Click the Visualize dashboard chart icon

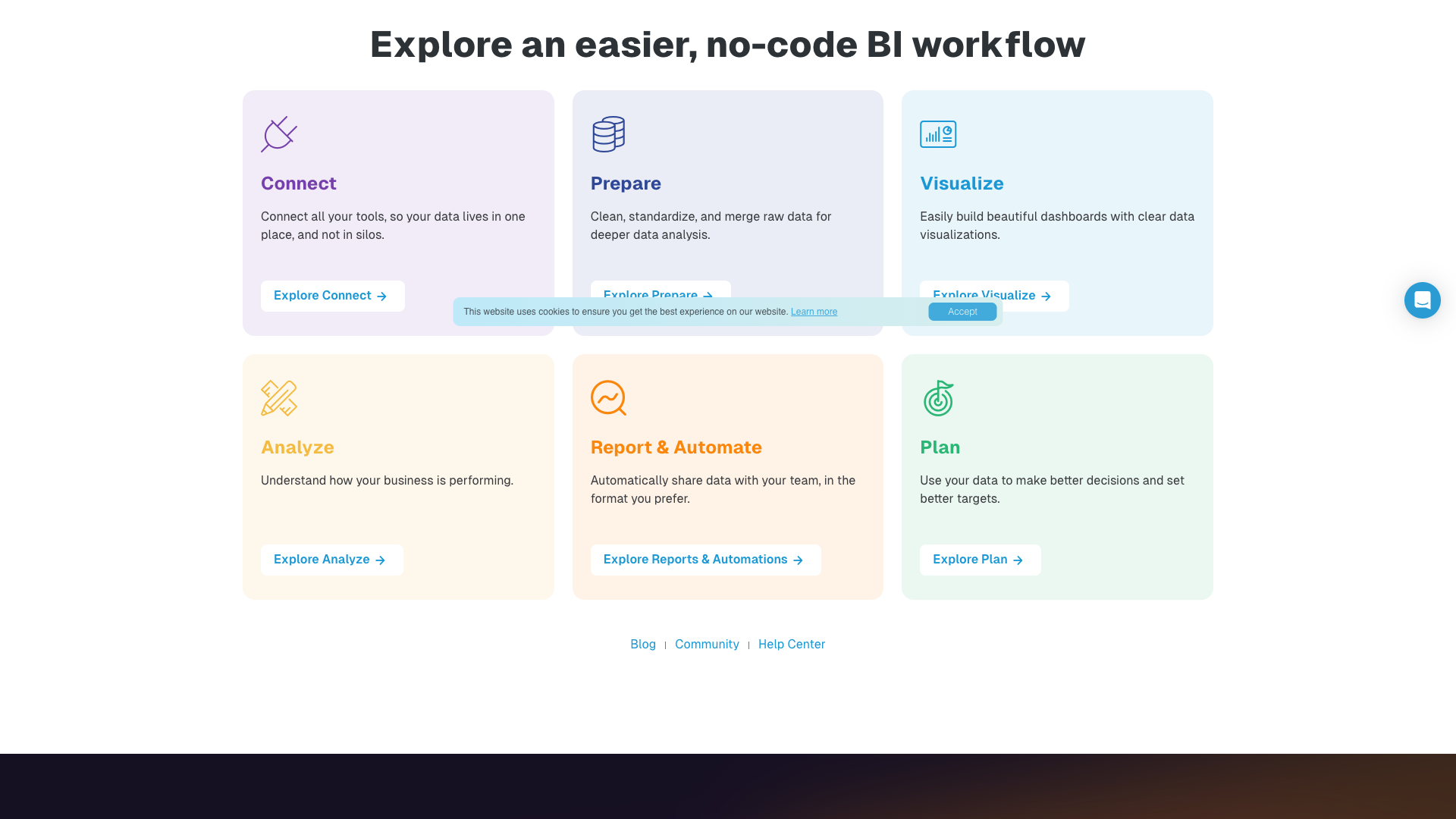click(x=938, y=134)
